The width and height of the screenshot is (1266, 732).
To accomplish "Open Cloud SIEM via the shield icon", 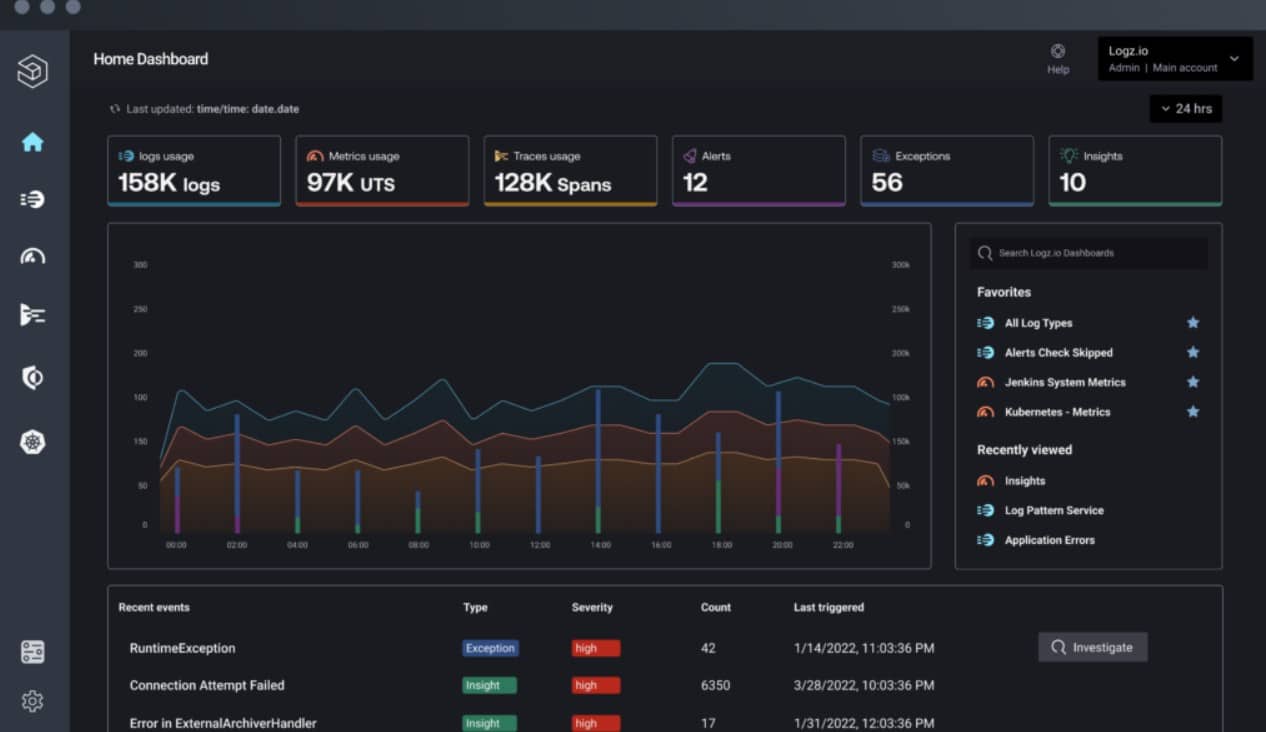I will [33, 377].
